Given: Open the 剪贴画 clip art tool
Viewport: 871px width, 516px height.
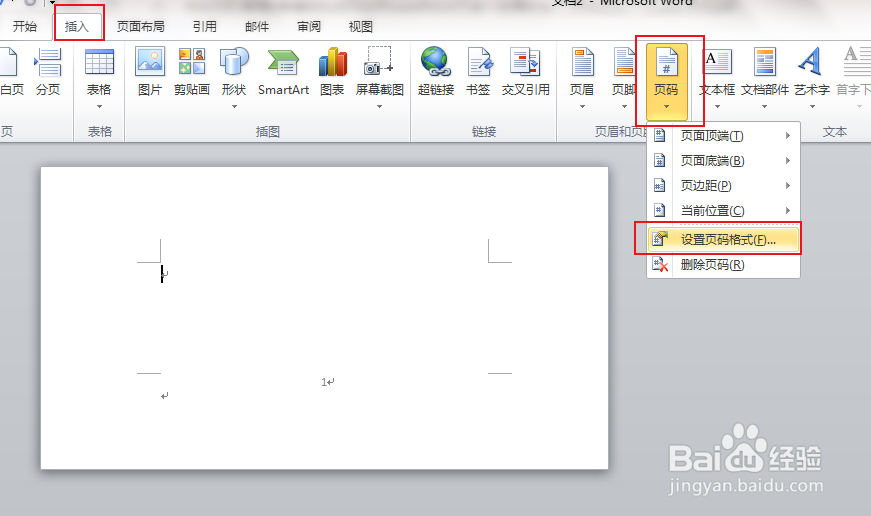Looking at the screenshot, I should pyautogui.click(x=192, y=72).
